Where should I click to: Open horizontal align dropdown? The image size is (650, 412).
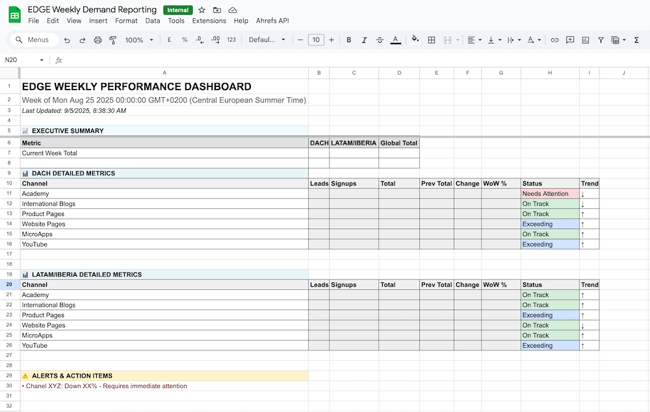pyautogui.click(x=474, y=40)
